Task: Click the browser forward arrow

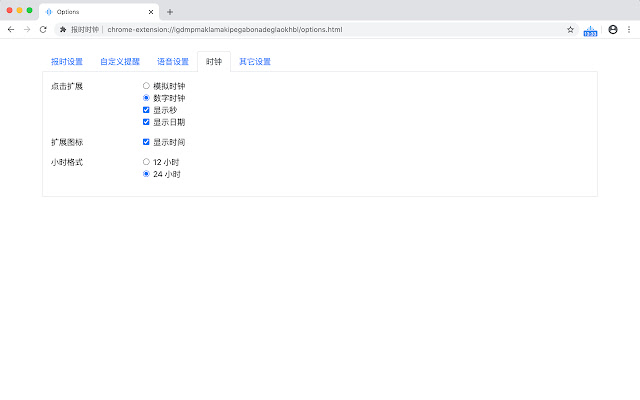Action: [x=27, y=30]
